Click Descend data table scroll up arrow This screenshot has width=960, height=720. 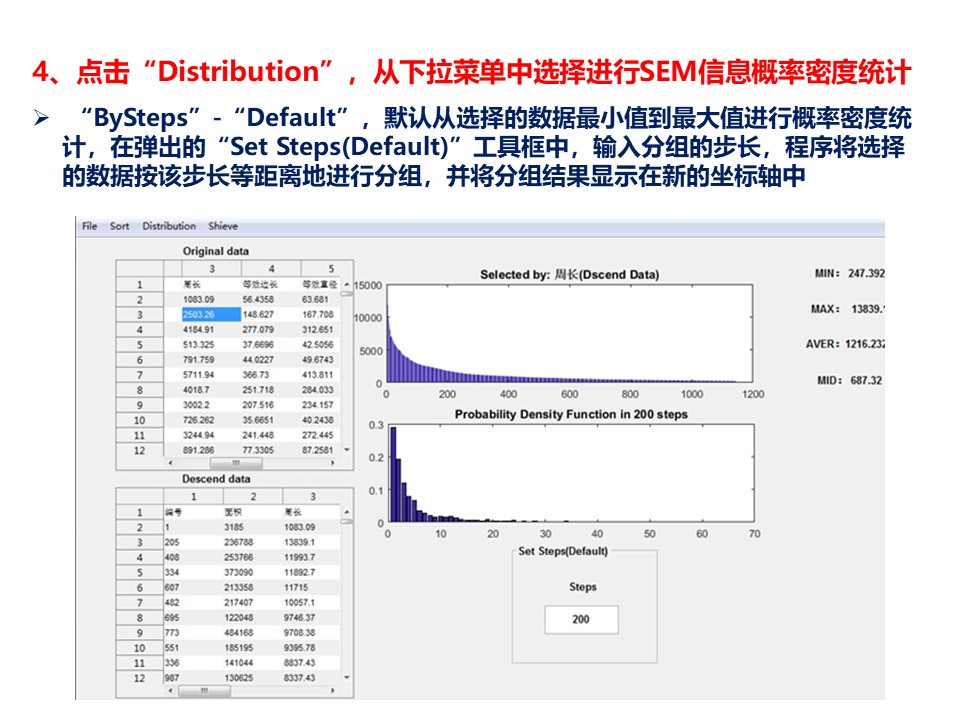click(x=347, y=512)
